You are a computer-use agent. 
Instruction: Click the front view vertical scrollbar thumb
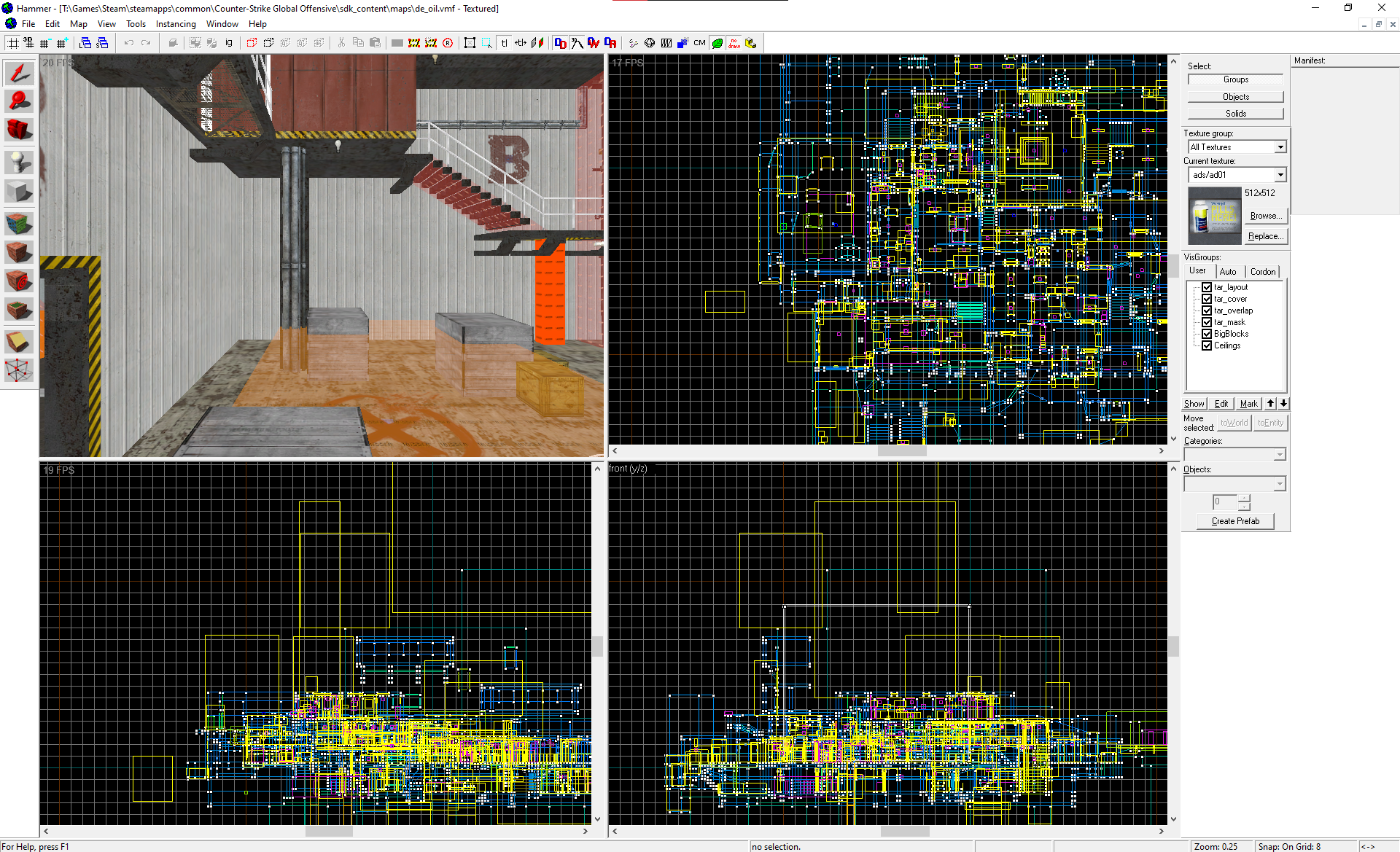pyautogui.click(x=1173, y=646)
